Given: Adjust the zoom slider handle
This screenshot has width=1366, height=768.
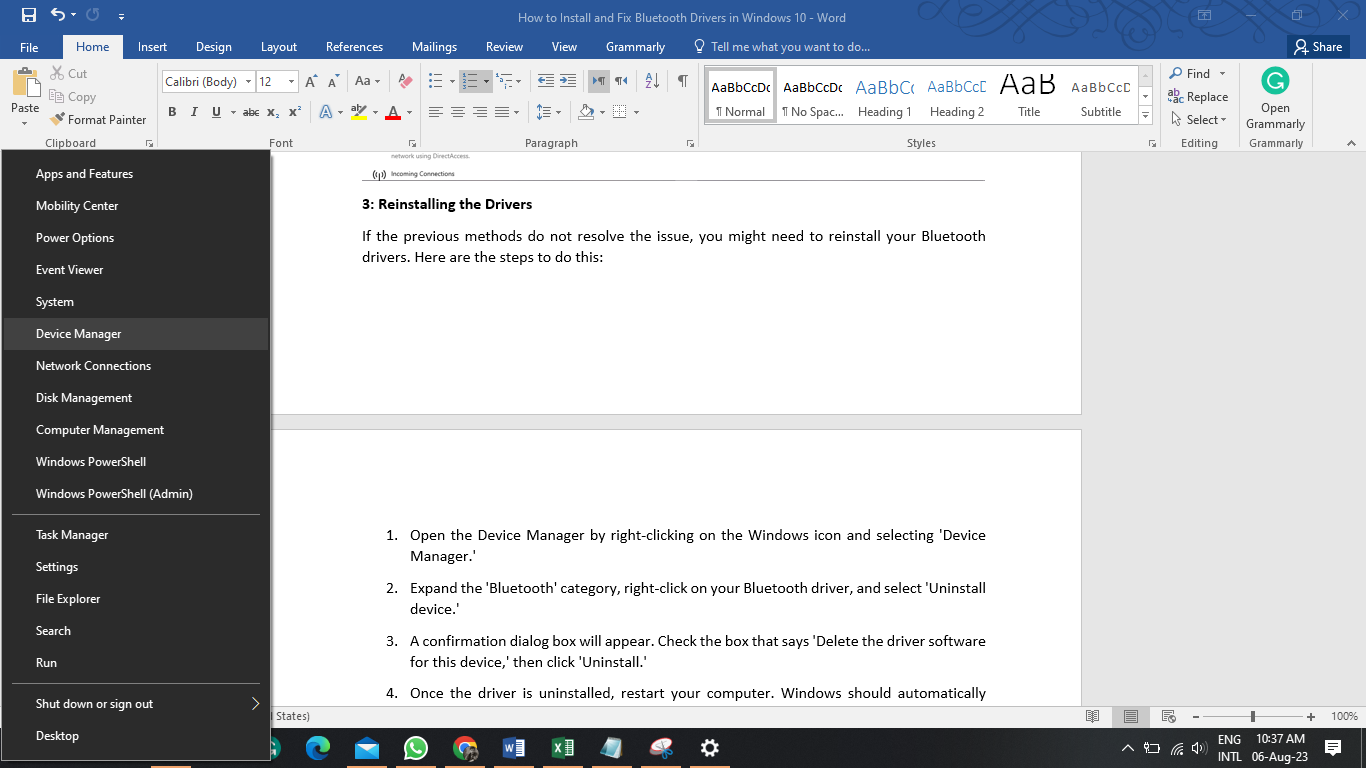Looking at the screenshot, I should tap(1252, 717).
